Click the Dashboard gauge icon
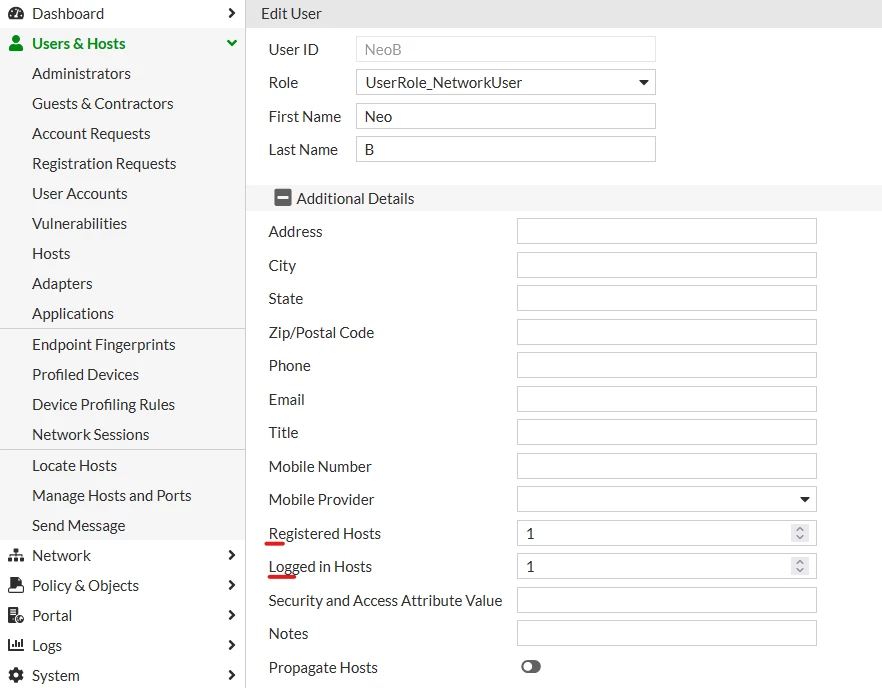The image size is (882, 688). (16, 14)
